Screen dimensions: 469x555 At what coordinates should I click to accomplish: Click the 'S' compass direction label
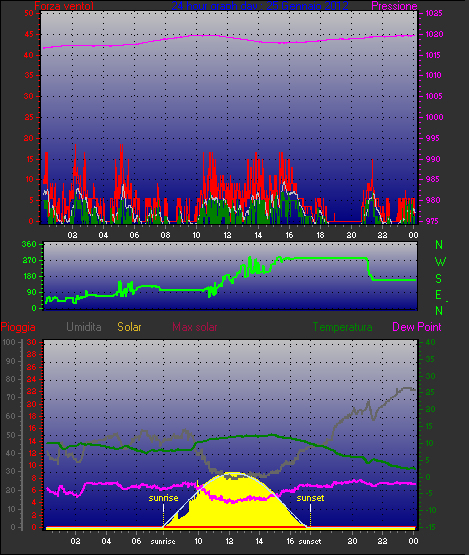tap(438, 279)
